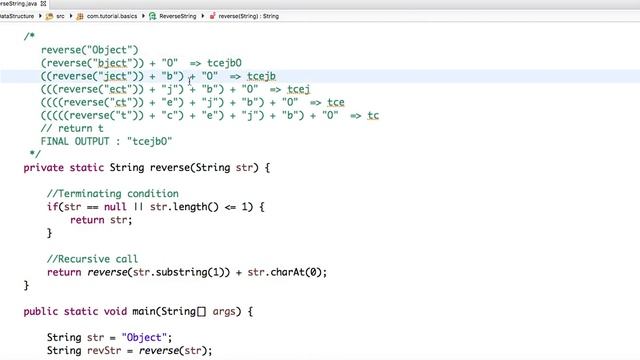Click the str.length() call in the if condition

[x=184, y=207]
